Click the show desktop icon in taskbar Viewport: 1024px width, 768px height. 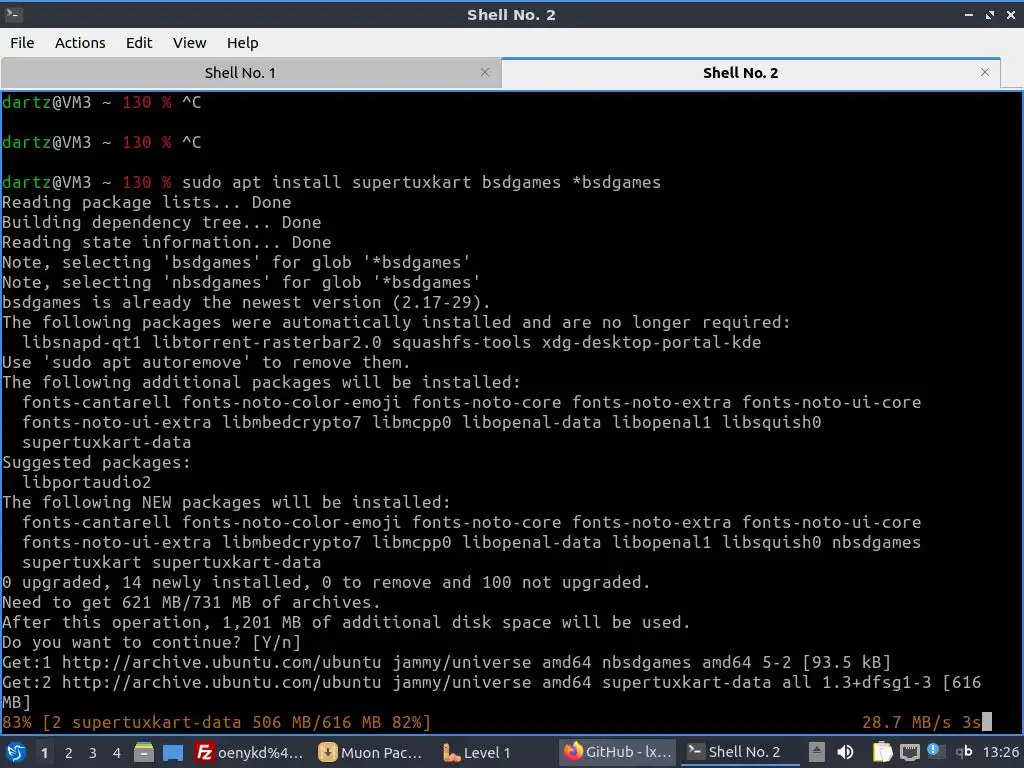pyautogui.click(x=172, y=753)
